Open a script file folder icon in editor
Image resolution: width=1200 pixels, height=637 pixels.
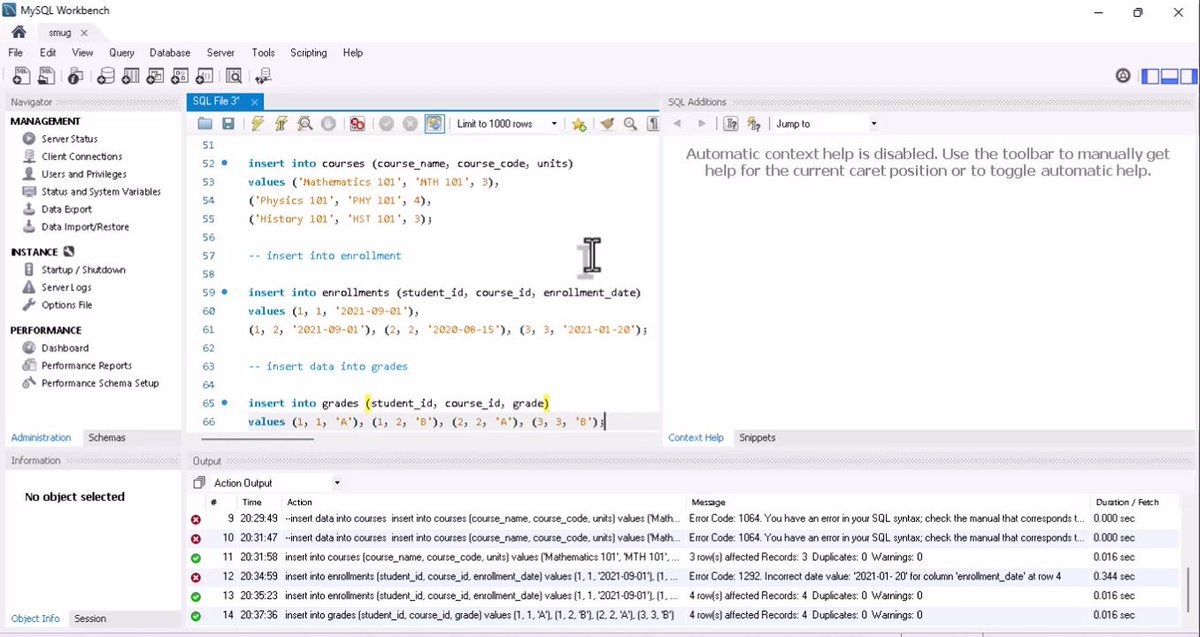[205, 124]
